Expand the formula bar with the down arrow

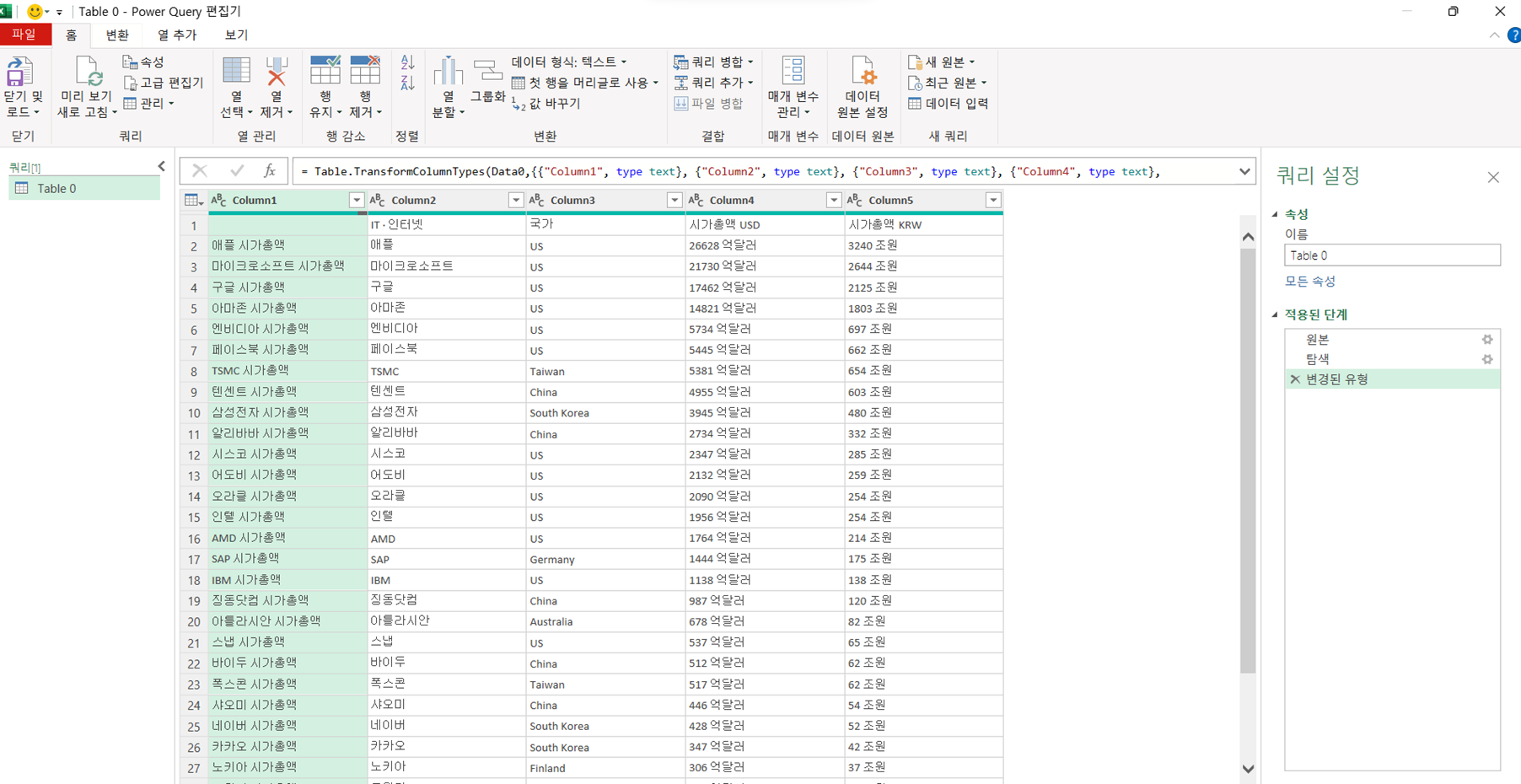click(x=1244, y=172)
